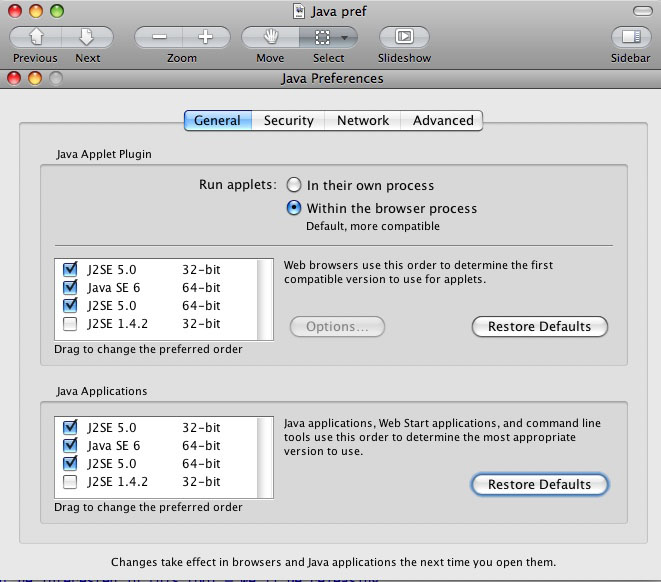Screen dimensions: 661x582
Task: Select J2SE 1.4.2 row in applet list
Action: click(x=156, y=324)
